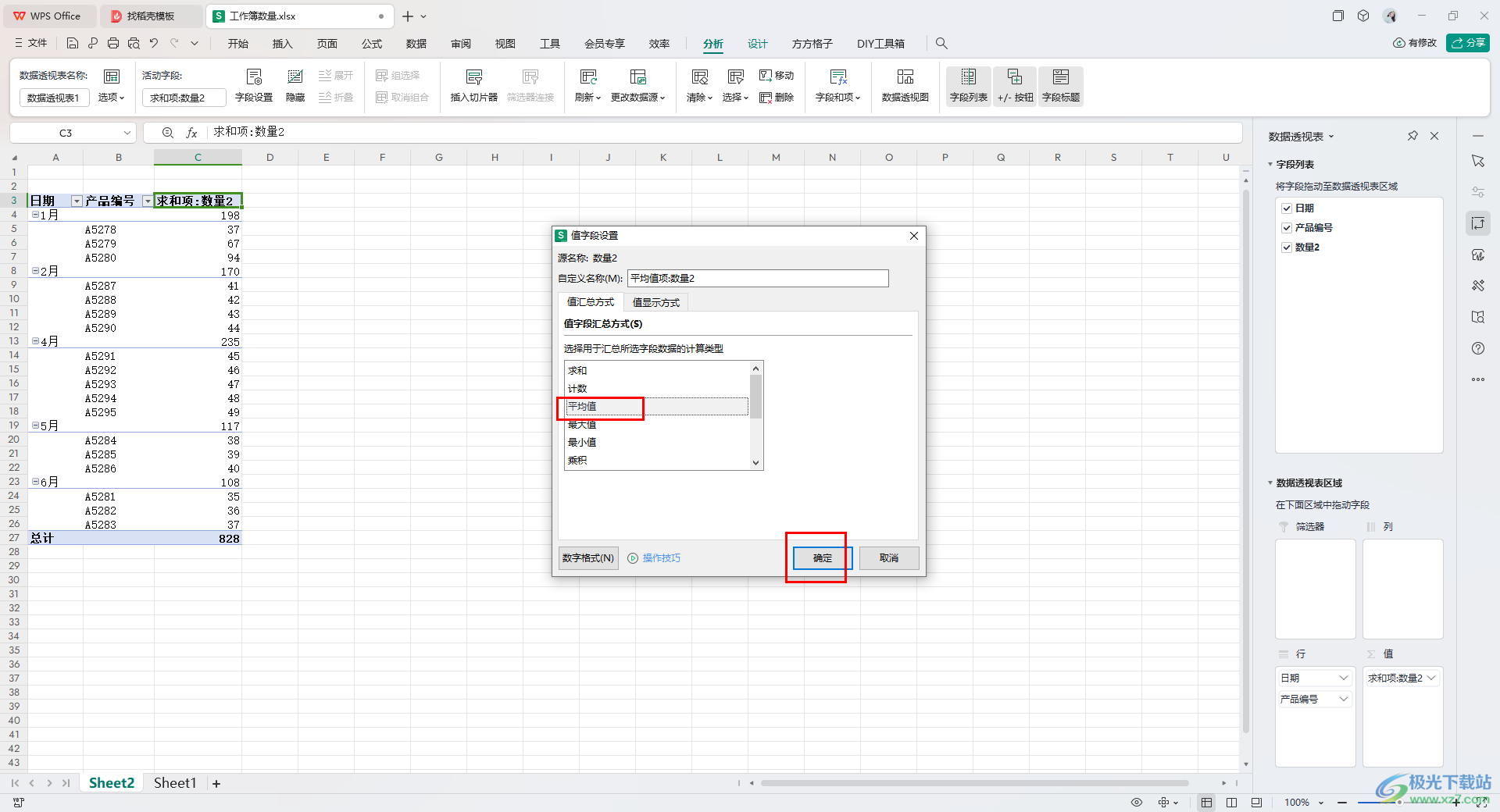The height and width of the screenshot is (812, 1500).
Task: Uncheck the 产品编号 field checkbox
Action: [x=1287, y=228]
